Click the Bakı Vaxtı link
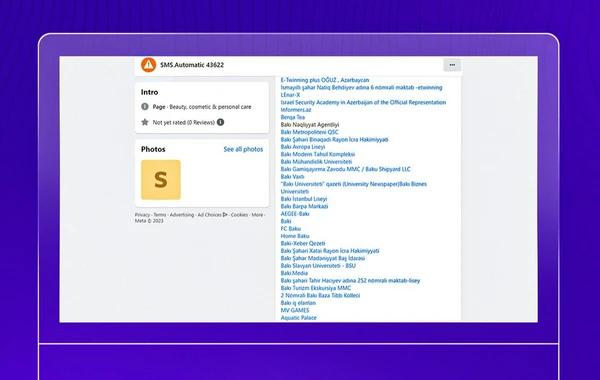The height and width of the screenshot is (380, 600). tap(292, 176)
